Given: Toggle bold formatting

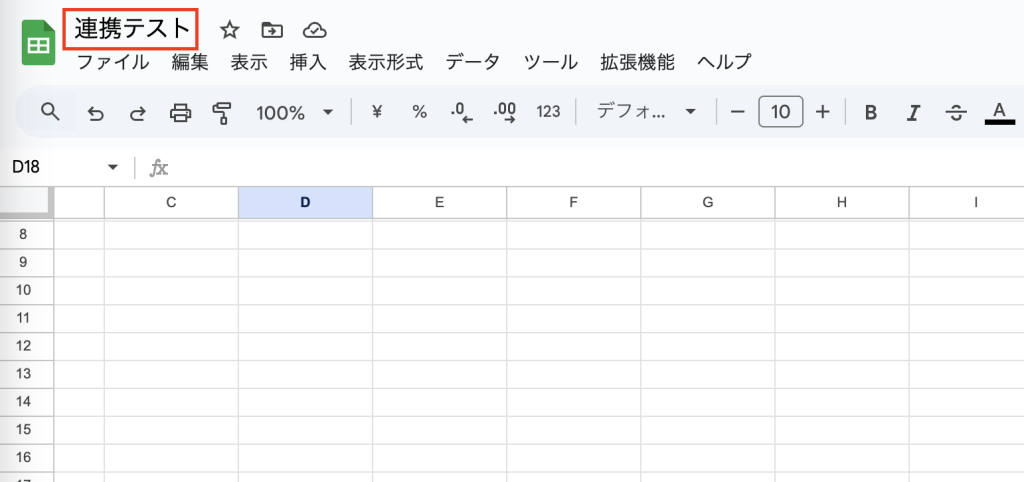Looking at the screenshot, I should [870, 113].
